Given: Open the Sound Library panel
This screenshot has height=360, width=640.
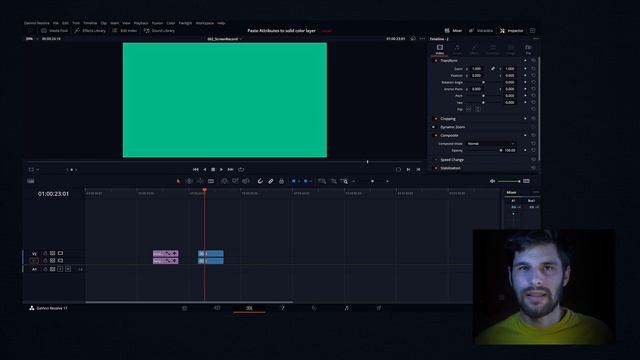Looking at the screenshot, I should coord(159,31).
